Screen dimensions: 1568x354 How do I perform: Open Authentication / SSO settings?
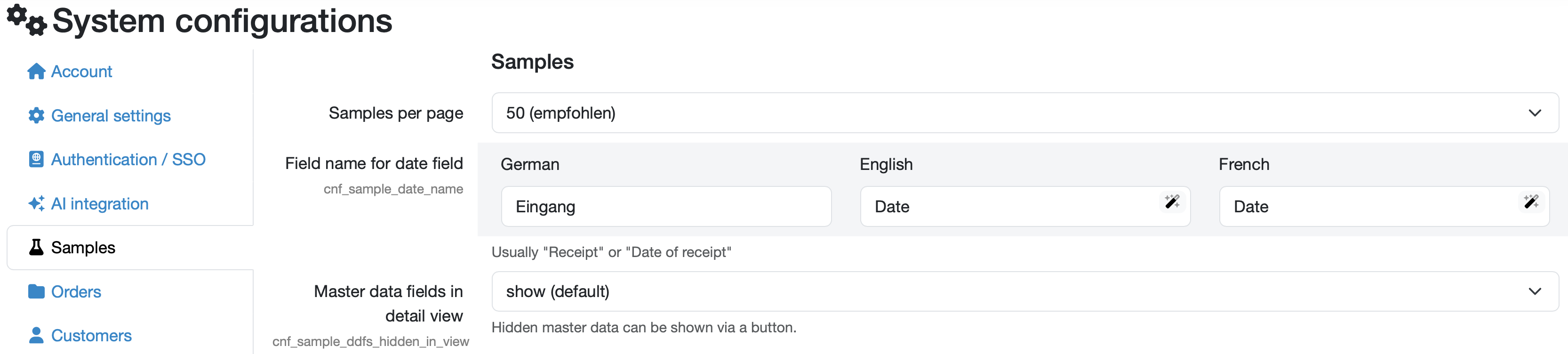[128, 160]
